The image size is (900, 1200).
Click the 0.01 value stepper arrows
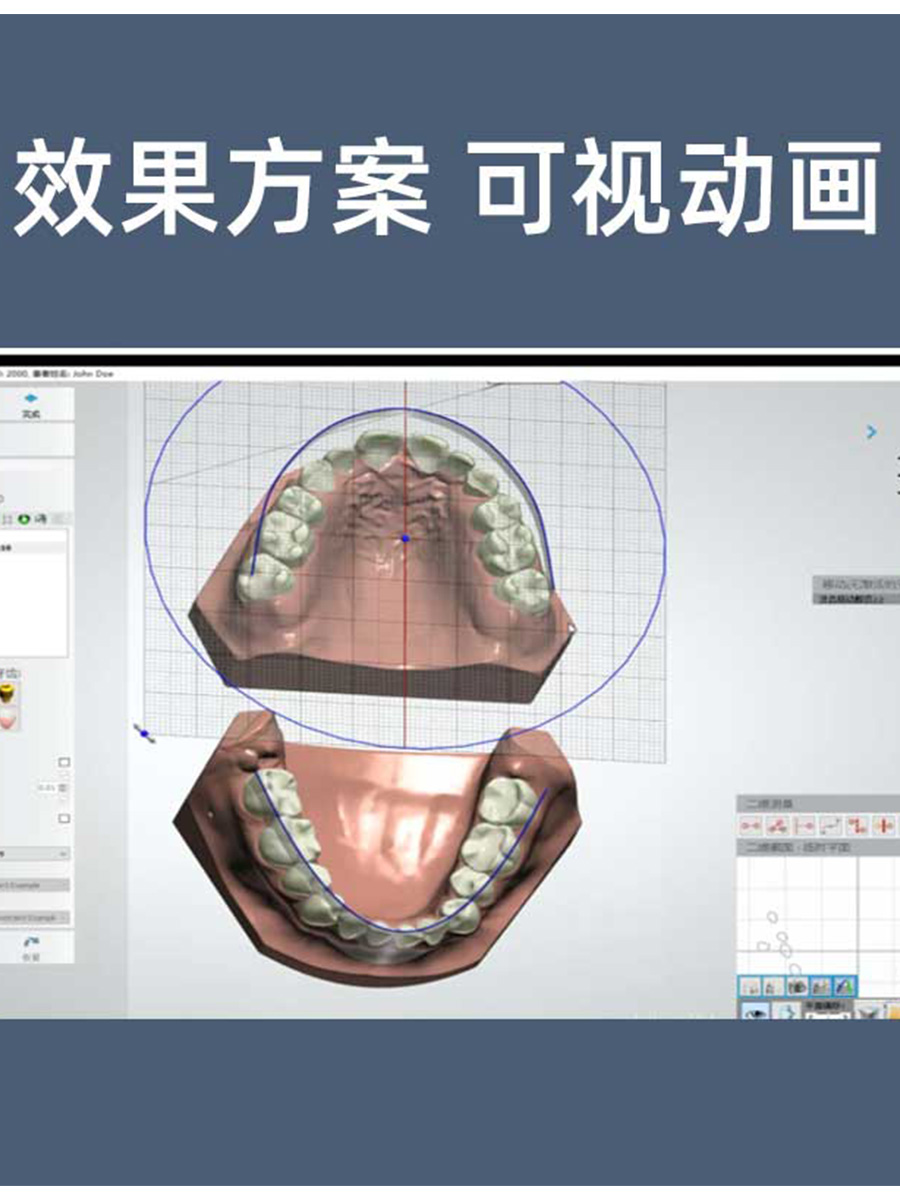[64, 788]
